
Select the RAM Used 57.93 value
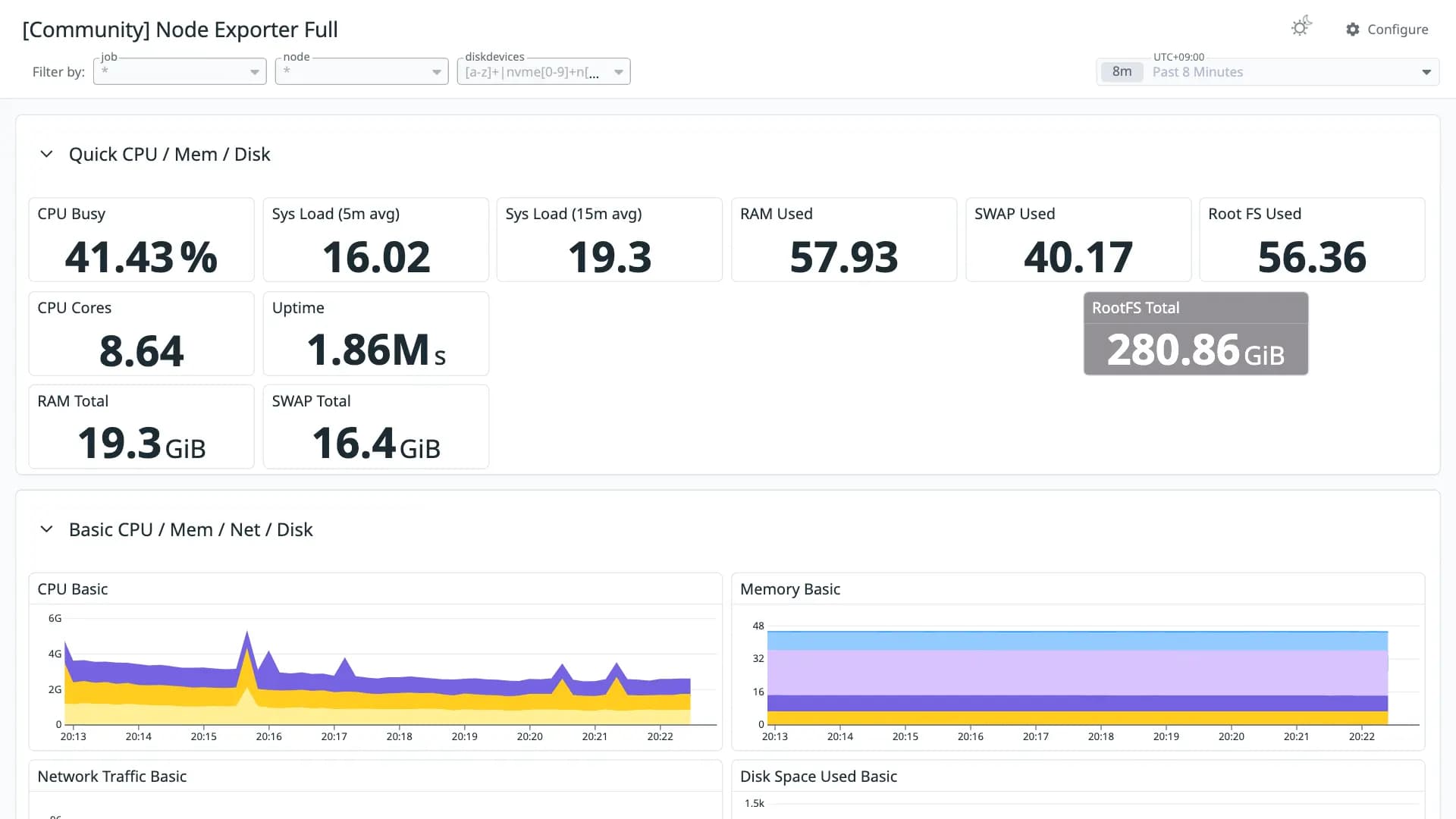point(844,257)
